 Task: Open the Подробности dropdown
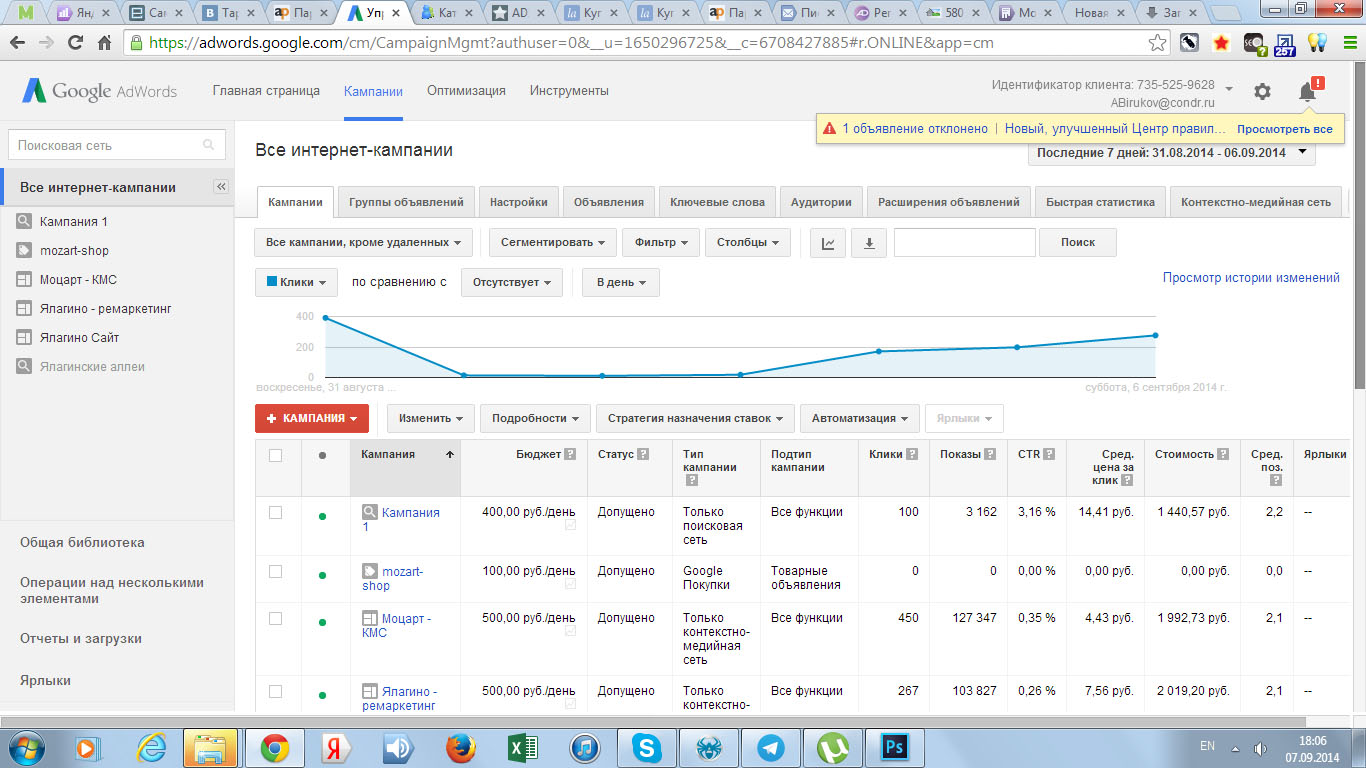[x=535, y=418]
